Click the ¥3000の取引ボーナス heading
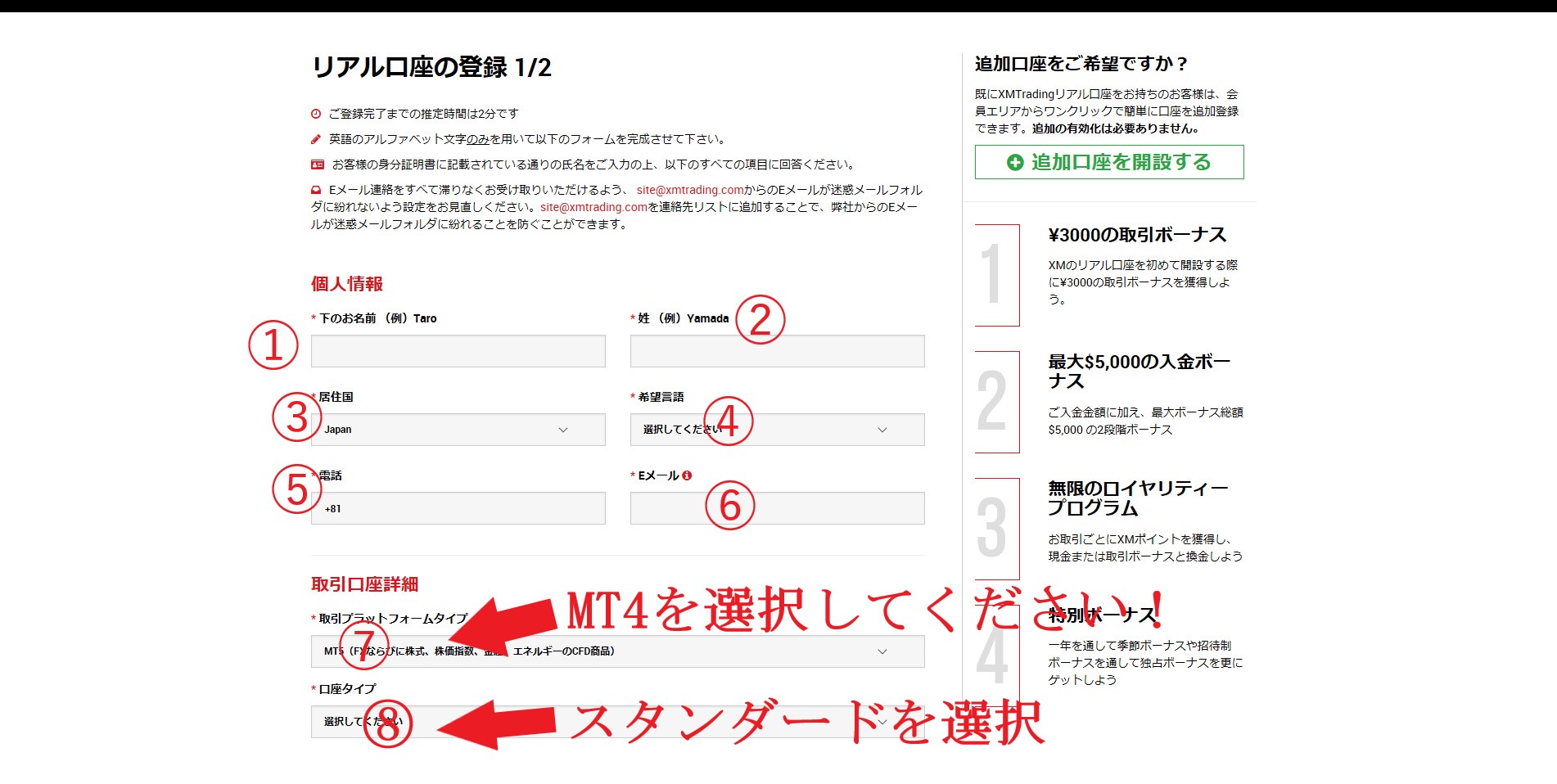Image resolution: width=1557 pixels, height=784 pixels. [1137, 235]
